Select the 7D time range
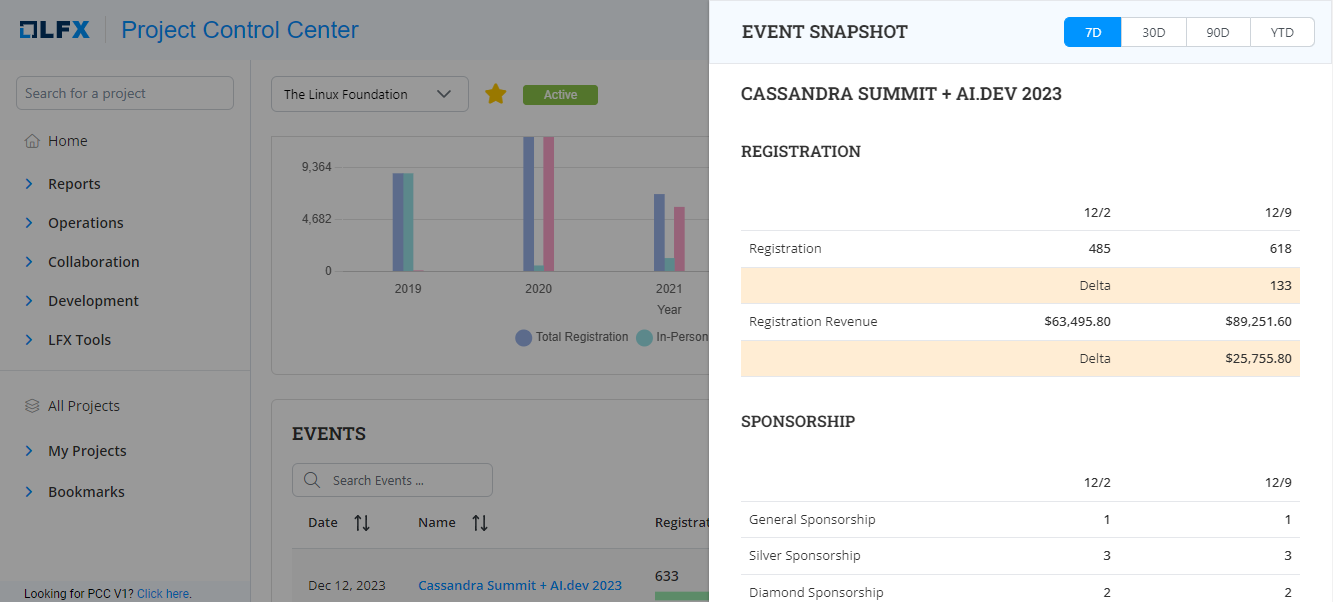The height and width of the screenshot is (602, 1333). (x=1093, y=32)
